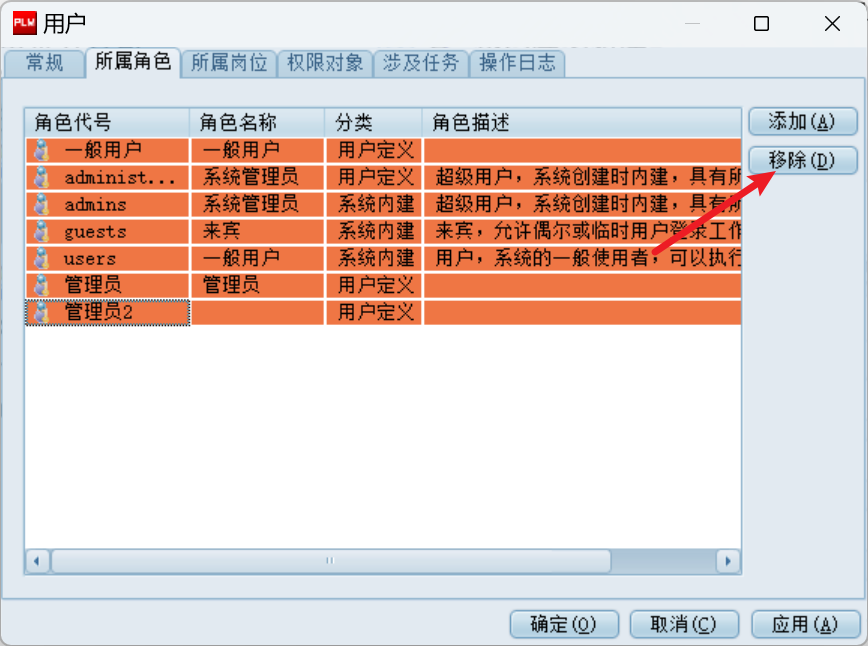Select the administ... role code cell
Screen dimensions: 868x646
(107, 177)
